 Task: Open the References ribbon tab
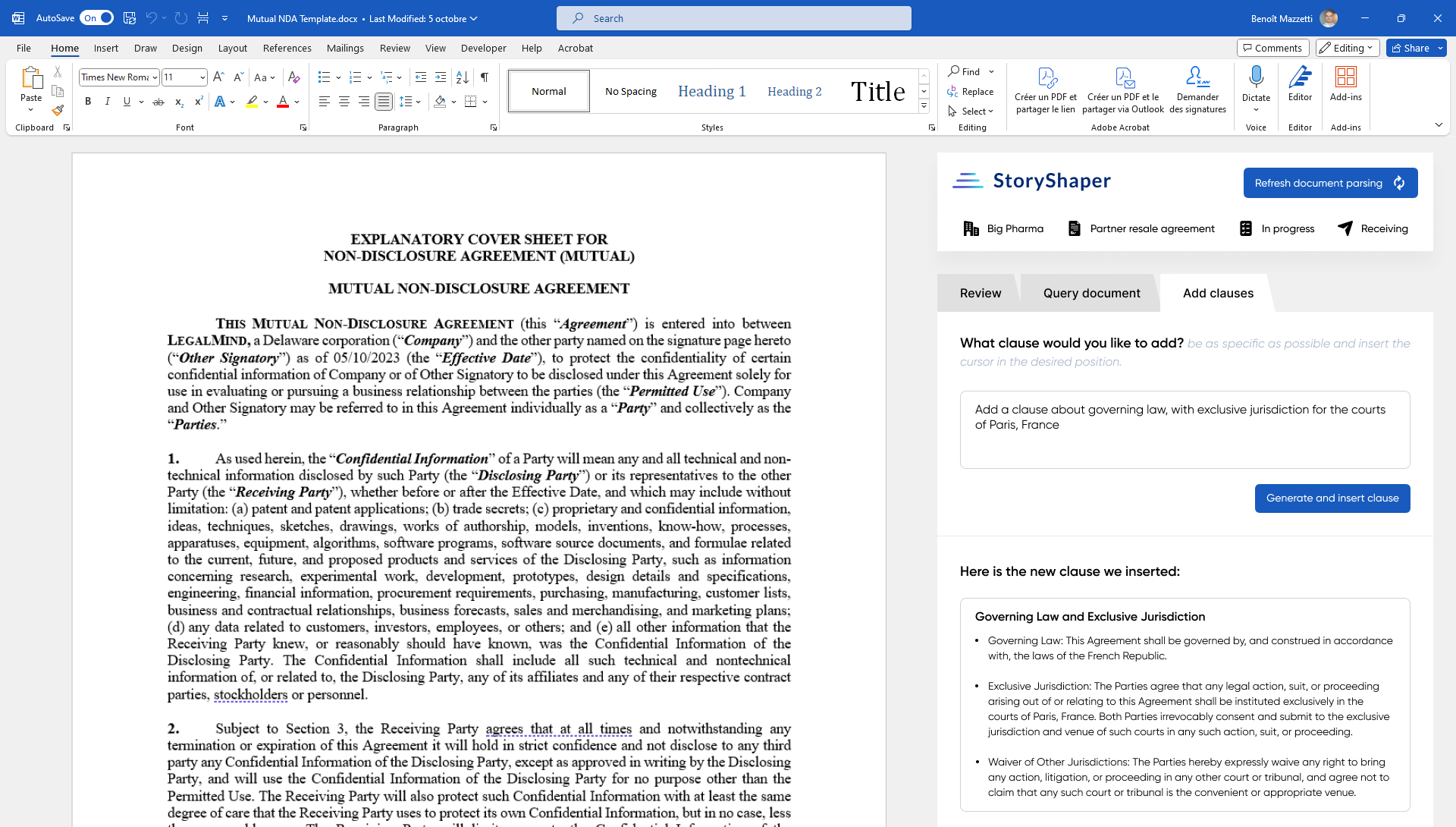tap(287, 48)
